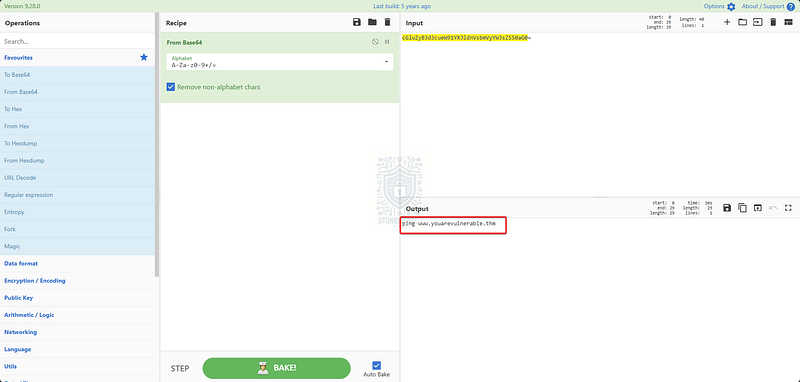Expand the Language category
800x382 pixels.
pos(78,349)
